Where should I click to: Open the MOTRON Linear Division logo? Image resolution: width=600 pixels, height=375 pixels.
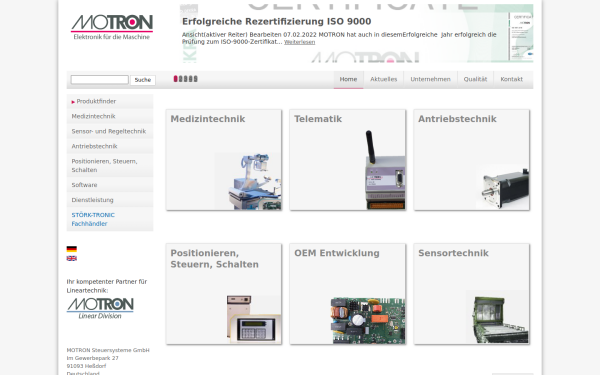(x=100, y=308)
